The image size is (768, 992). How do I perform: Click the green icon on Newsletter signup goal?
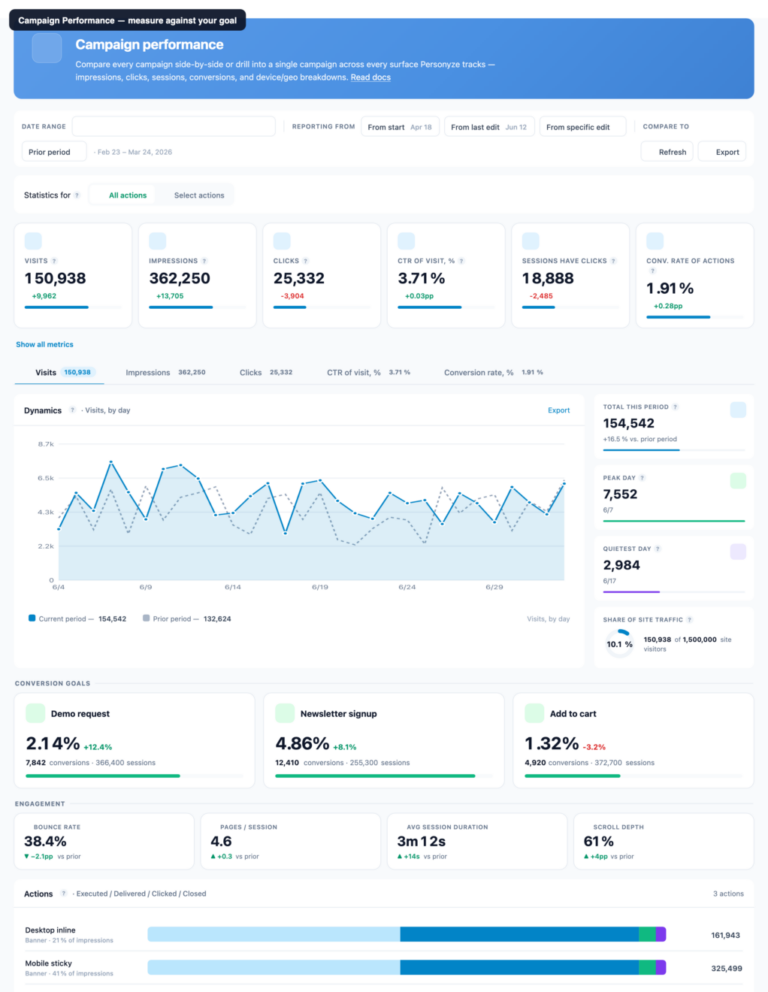coord(285,713)
